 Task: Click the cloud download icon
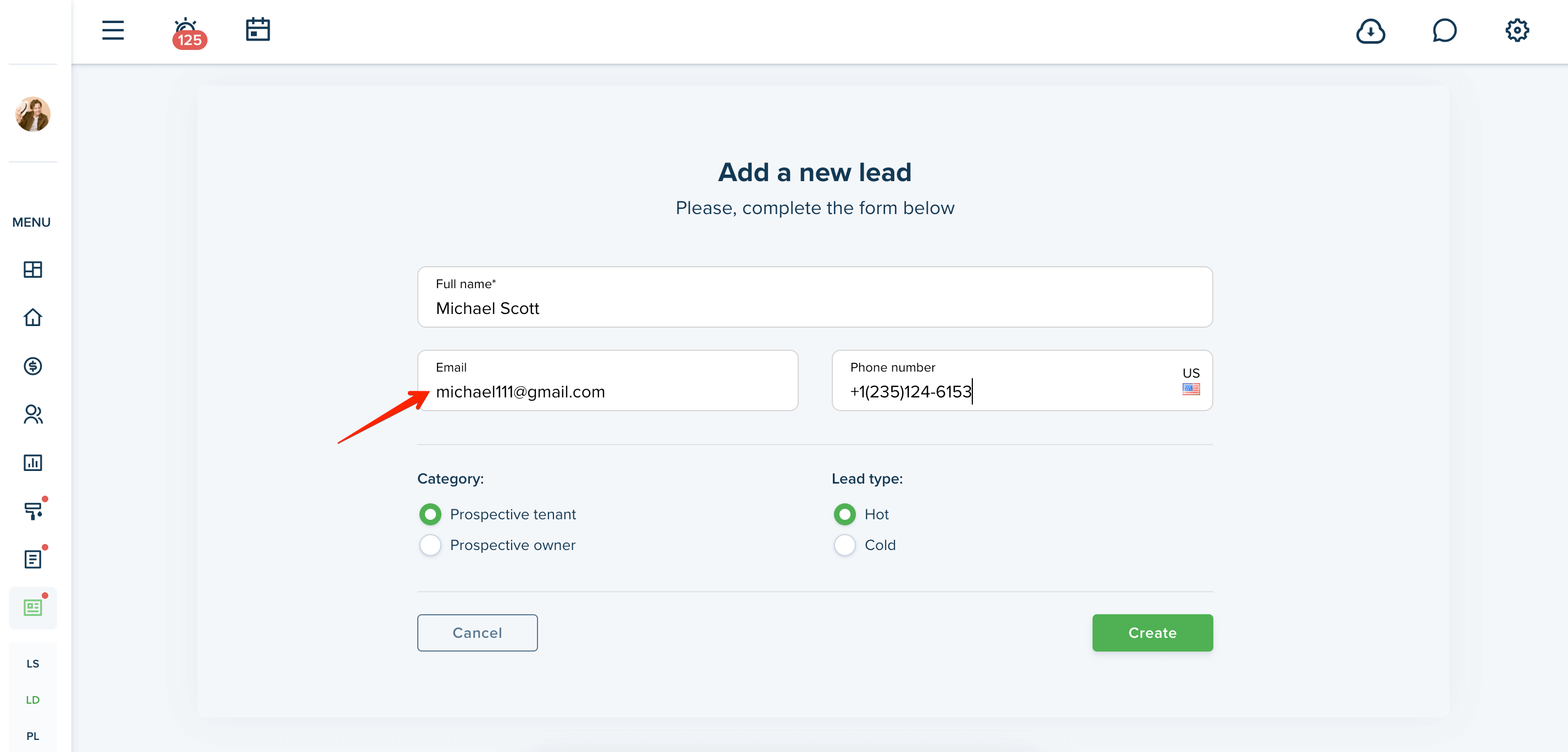tap(1370, 30)
